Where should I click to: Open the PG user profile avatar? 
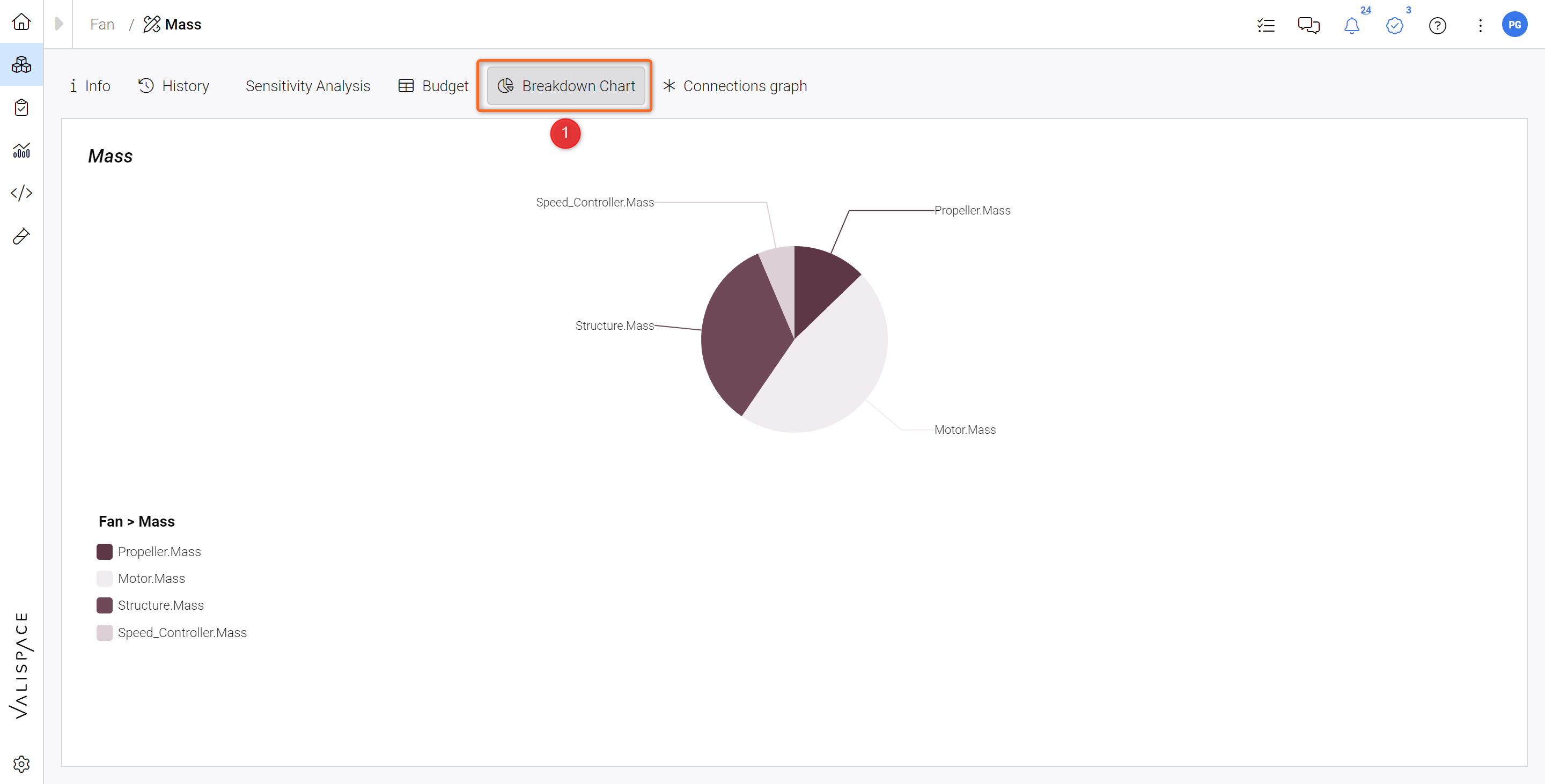click(x=1514, y=25)
